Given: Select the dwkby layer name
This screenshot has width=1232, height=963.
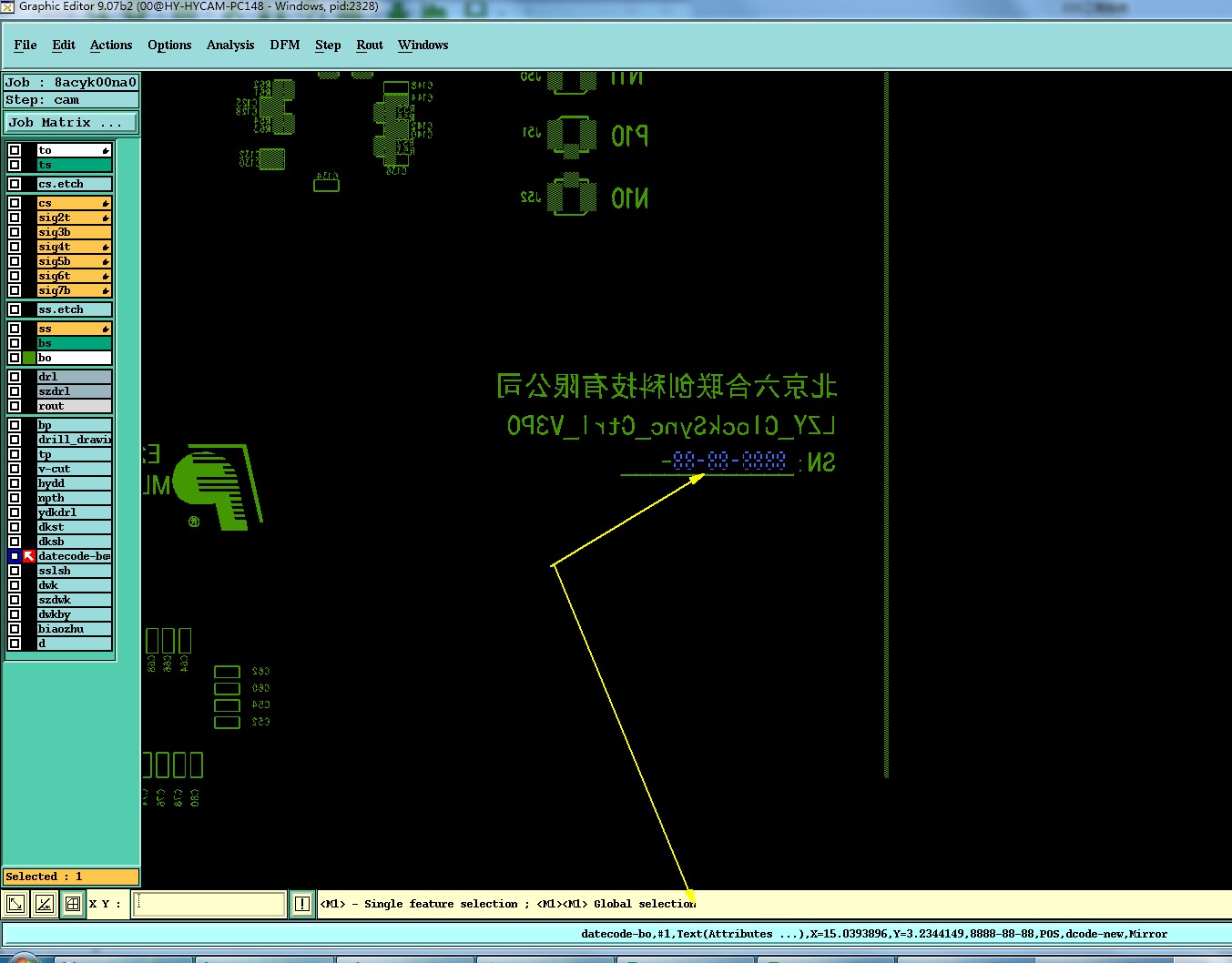Looking at the screenshot, I should pyautogui.click(x=74, y=614).
